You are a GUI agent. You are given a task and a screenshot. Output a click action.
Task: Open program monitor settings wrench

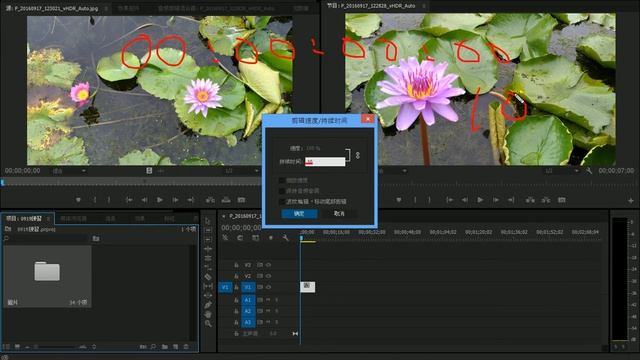coord(589,171)
